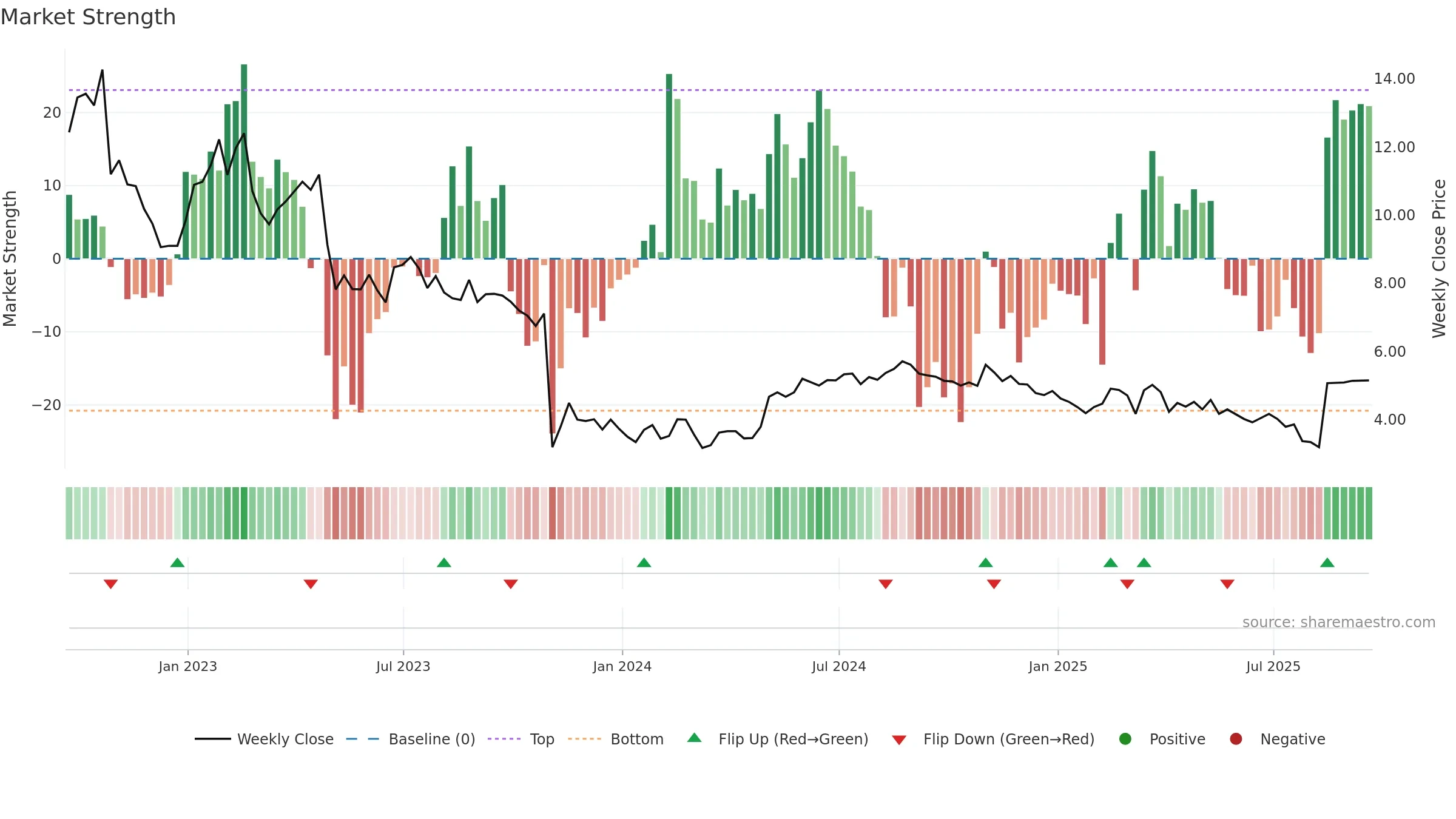Select the Flip Down marker closest before Jul 2025
Screen dimensions: 1456x819
1227,584
